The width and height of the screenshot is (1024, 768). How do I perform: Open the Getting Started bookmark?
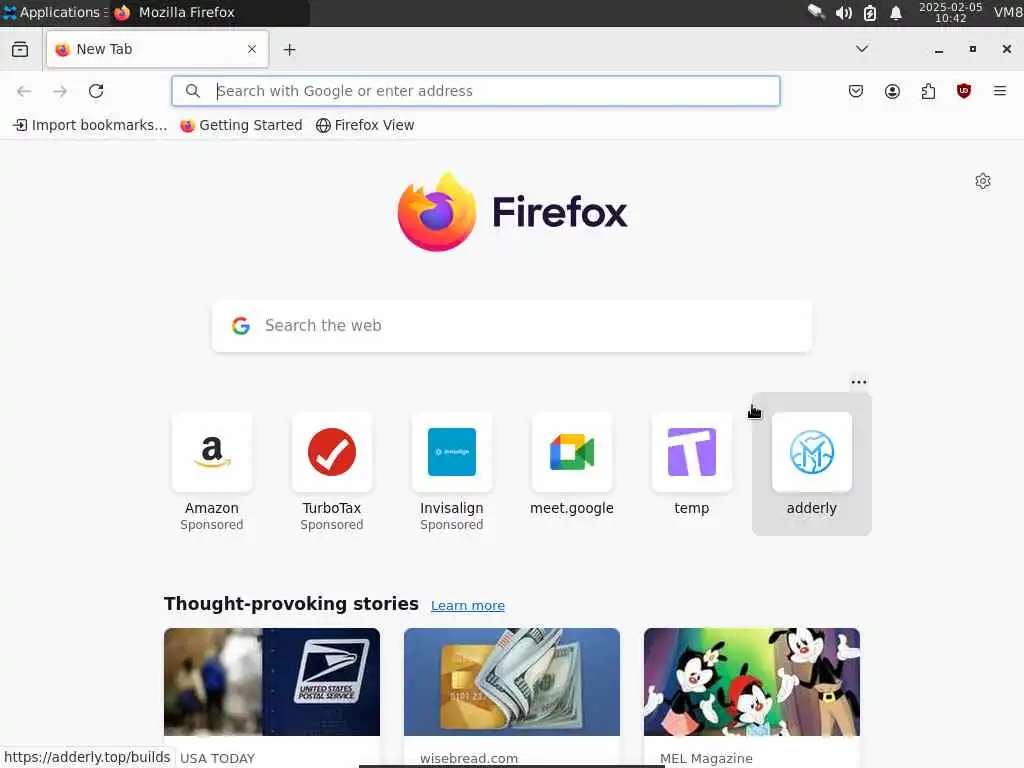click(241, 125)
